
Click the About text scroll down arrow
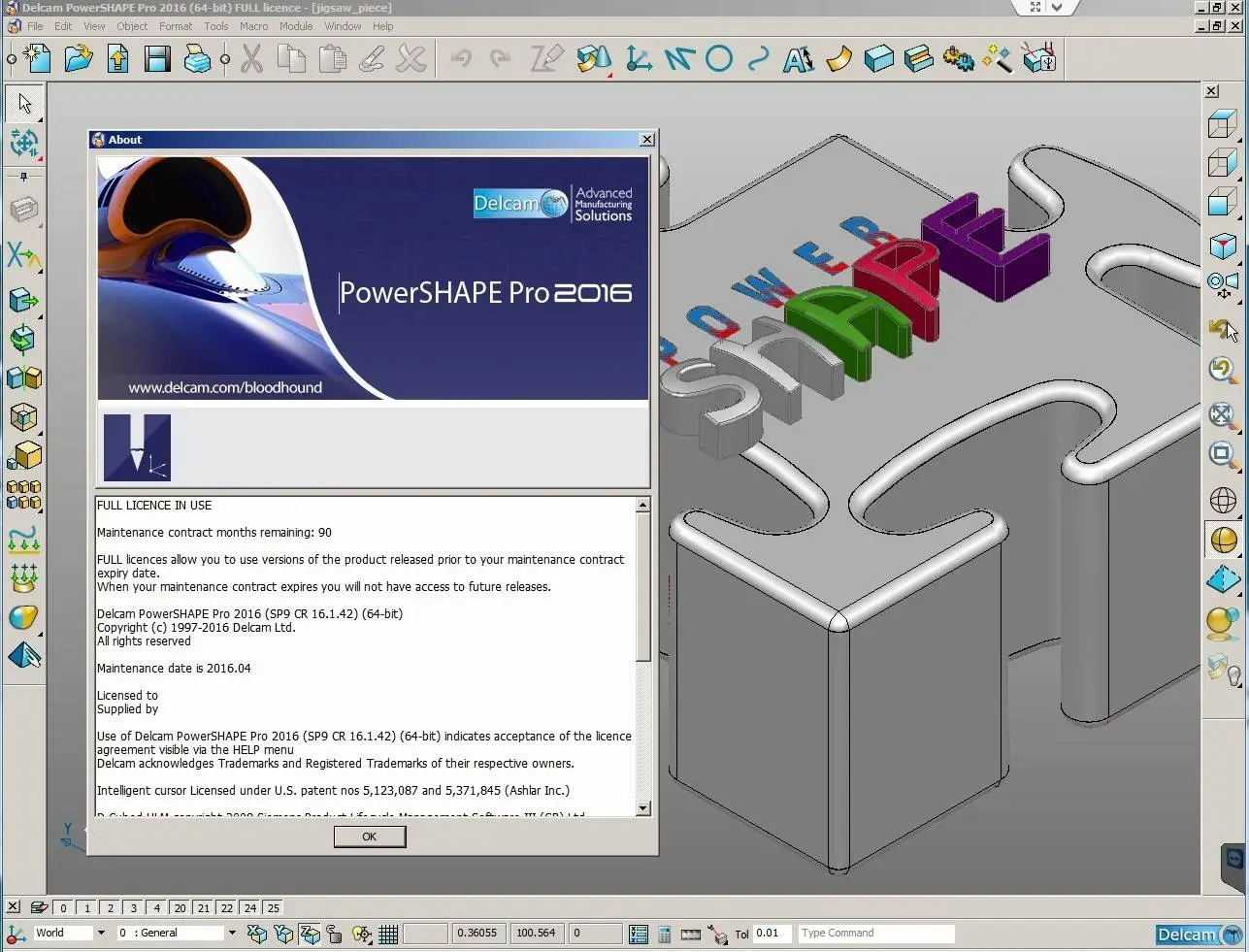pos(642,808)
